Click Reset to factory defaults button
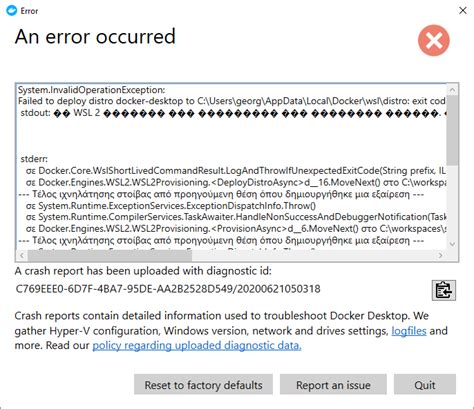The width and height of the screenshot is (474, 409). tap(203, 385)
